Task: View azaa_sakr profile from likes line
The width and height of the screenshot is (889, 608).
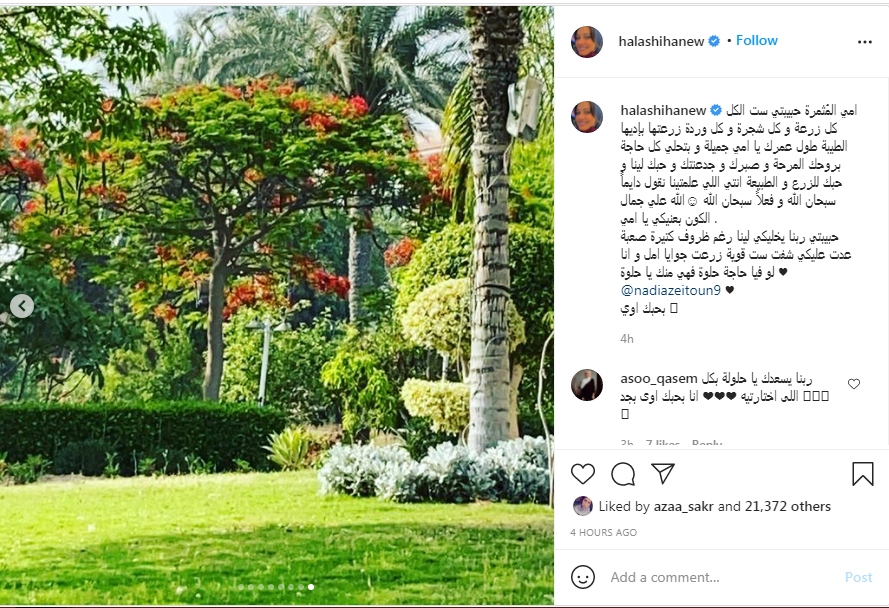Action: click(x=683, y=506)
